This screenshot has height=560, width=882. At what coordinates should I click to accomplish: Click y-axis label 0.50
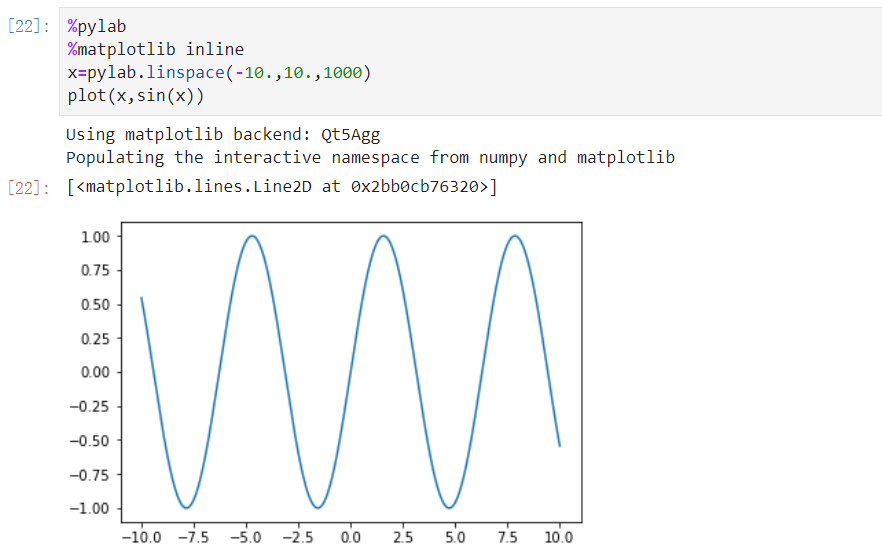(x=95, y=305)
